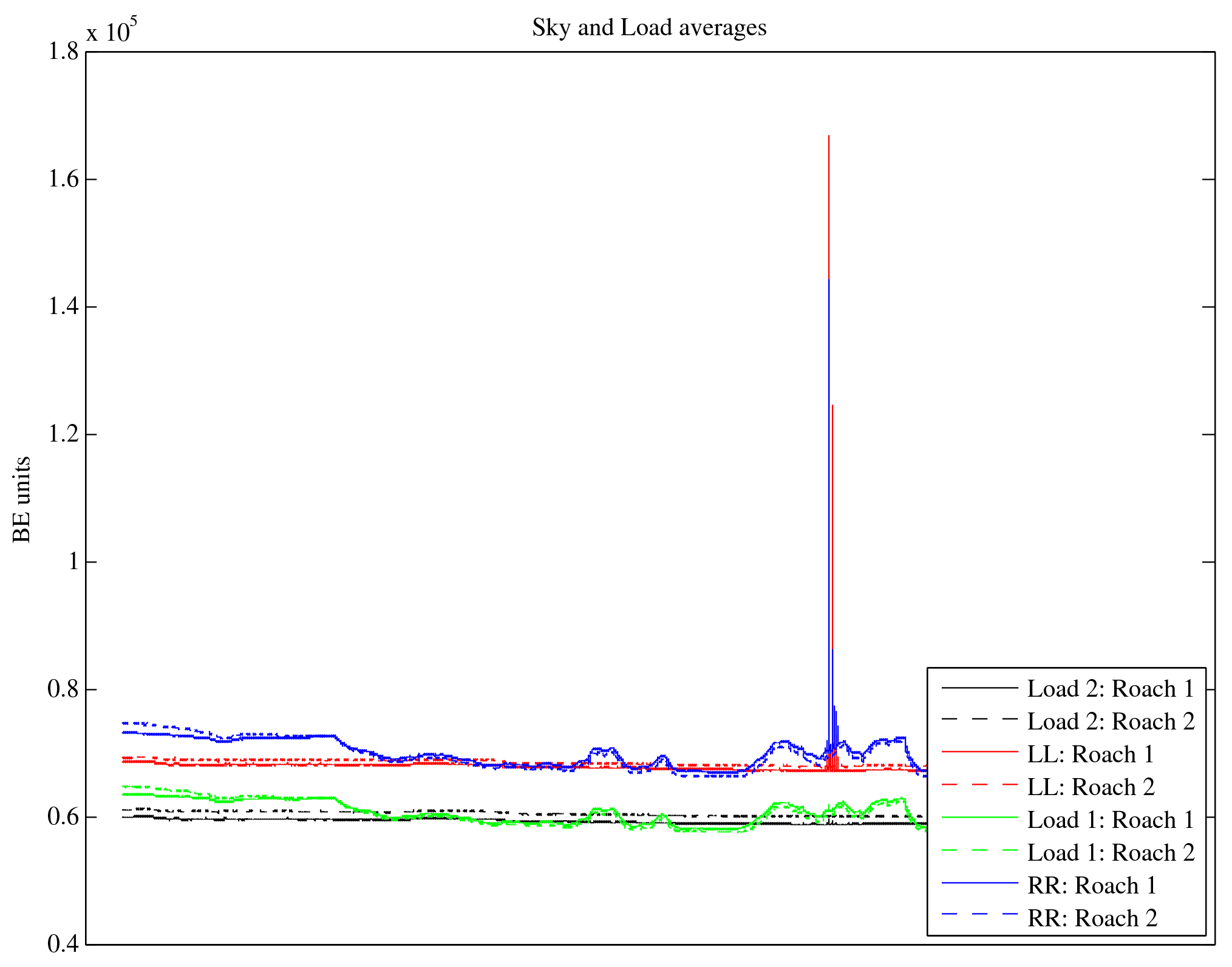Click the solid black line sample in legend
This screenshot has width=1232, height=967.
click(x=979, y=688)
